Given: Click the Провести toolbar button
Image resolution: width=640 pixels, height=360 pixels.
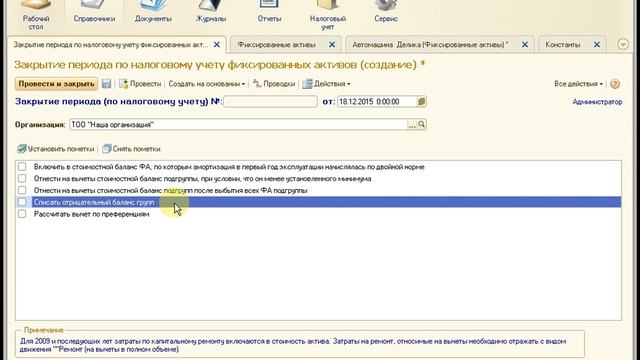Looking at the screenshot, I should (140, 84).
